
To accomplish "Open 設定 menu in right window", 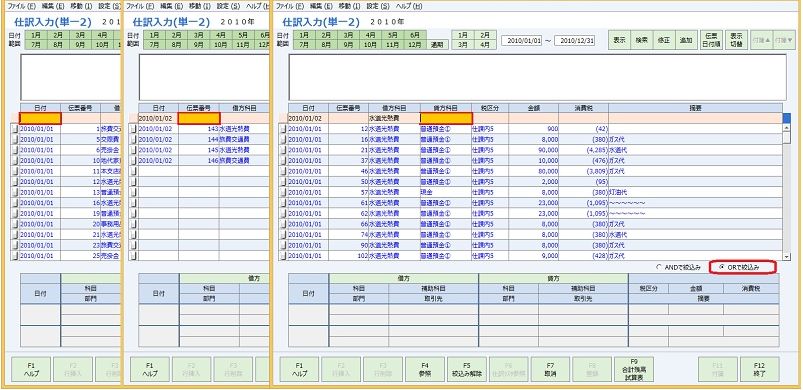I will point(378,7).
